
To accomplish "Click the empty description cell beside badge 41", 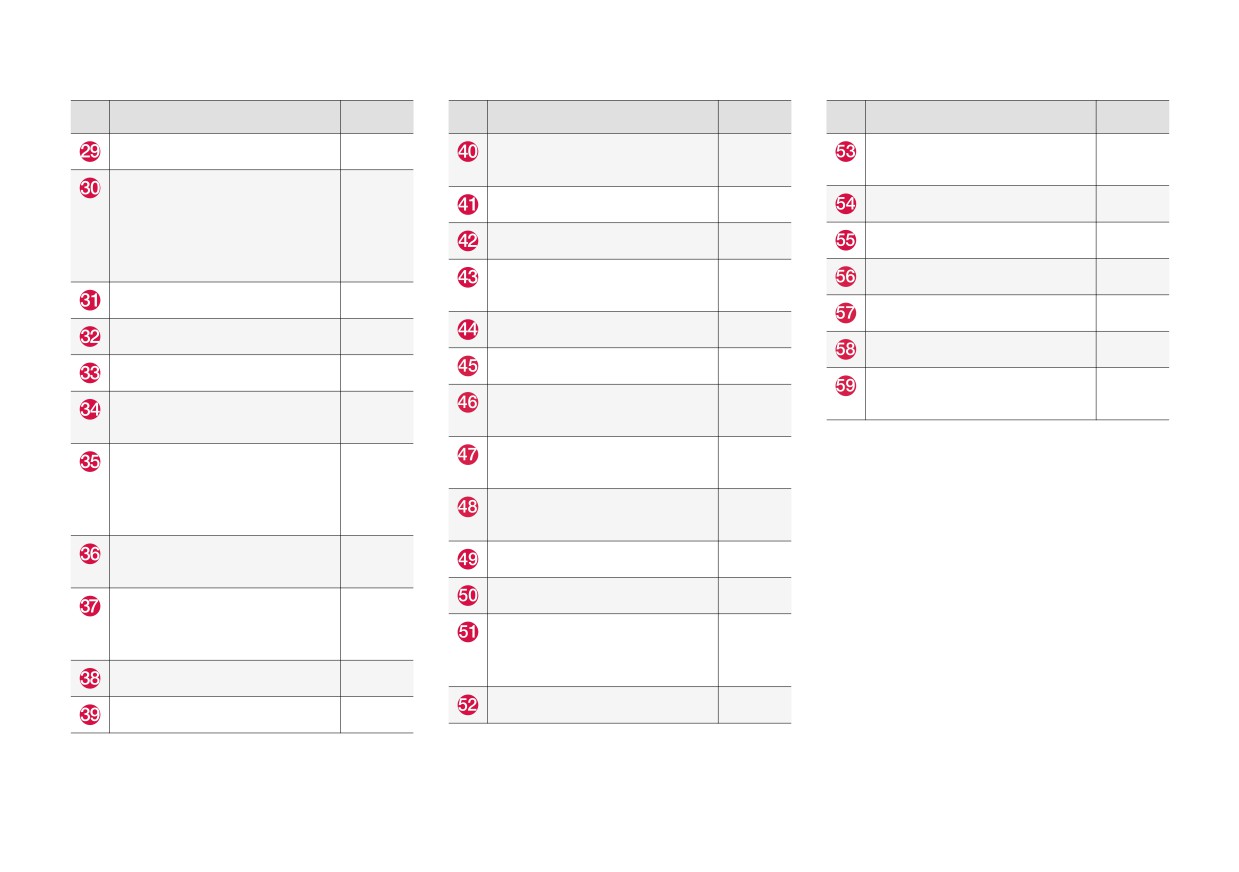I will 603,205.
